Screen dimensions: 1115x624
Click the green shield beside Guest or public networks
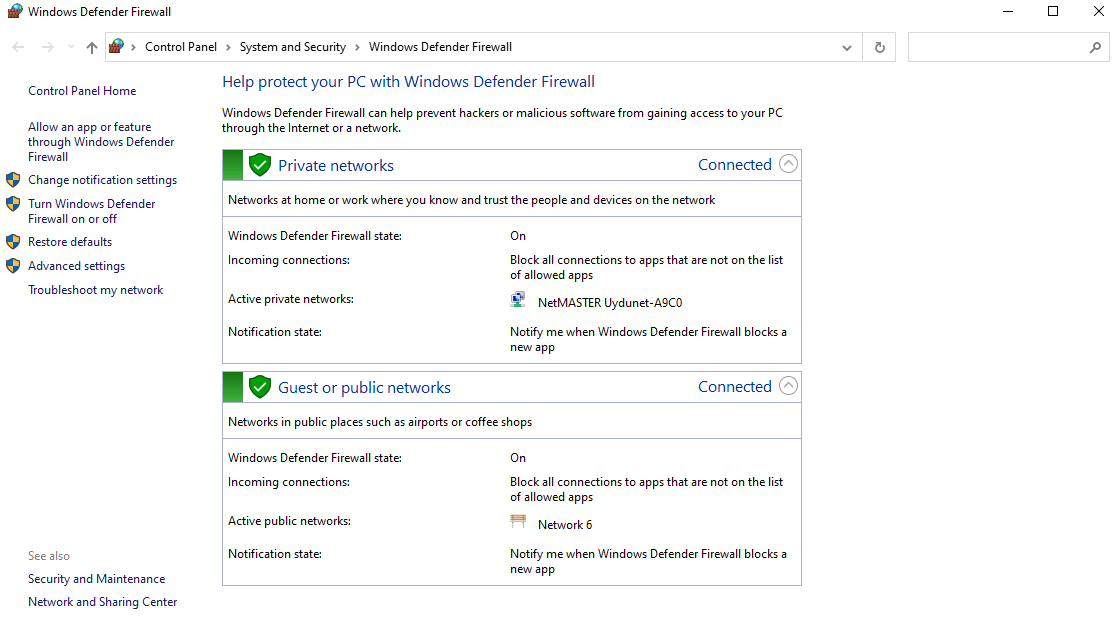click(260, 386)
